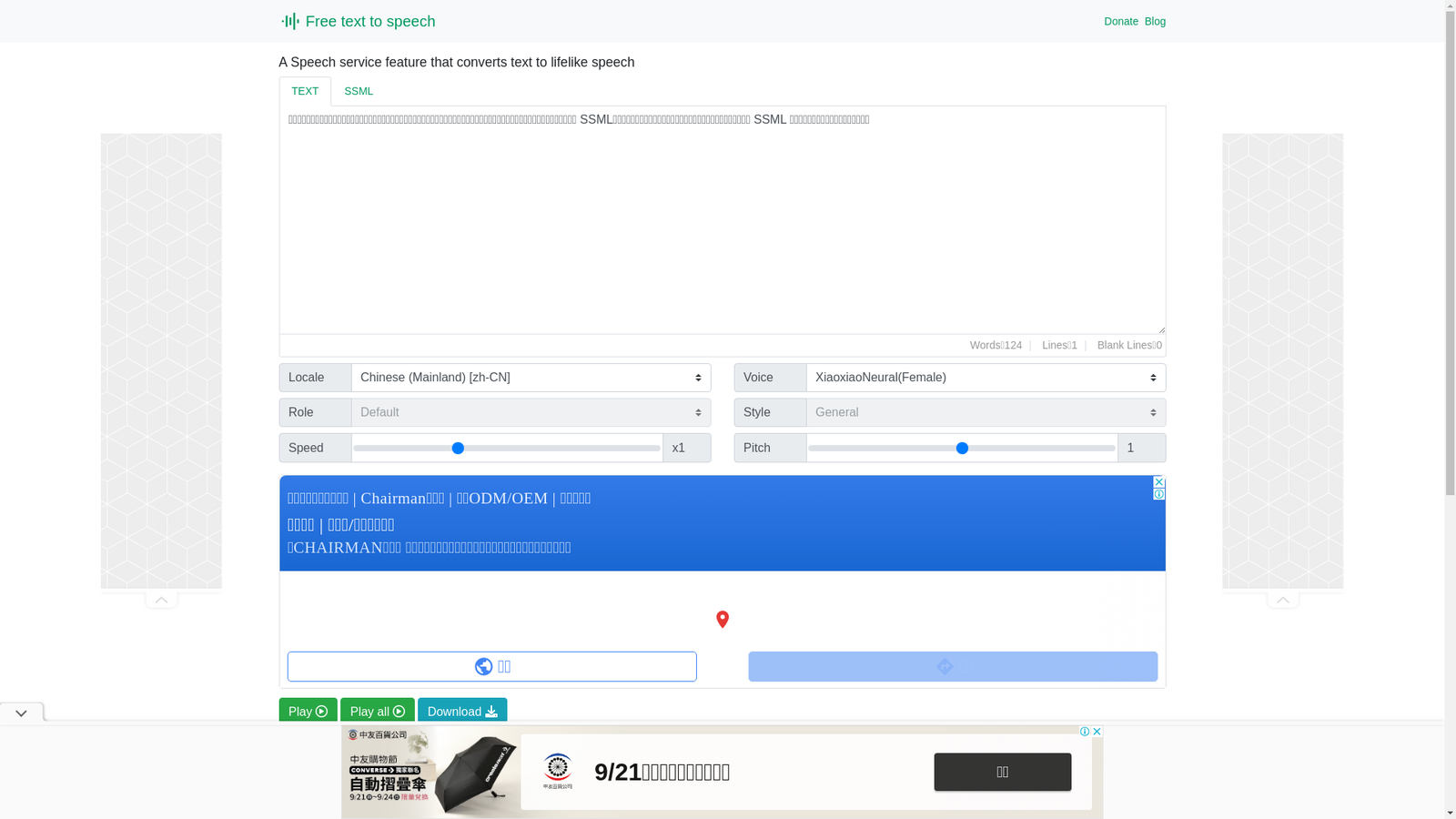Image resolution: width=1456 pixels, height=819 pixels.
Task: Open the Free text to speech home link
Action: coord(358,21)
